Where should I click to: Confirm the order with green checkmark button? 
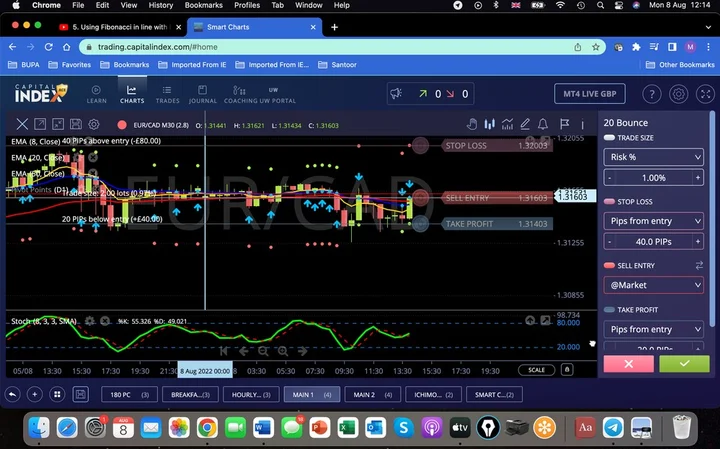pos(684,364)
